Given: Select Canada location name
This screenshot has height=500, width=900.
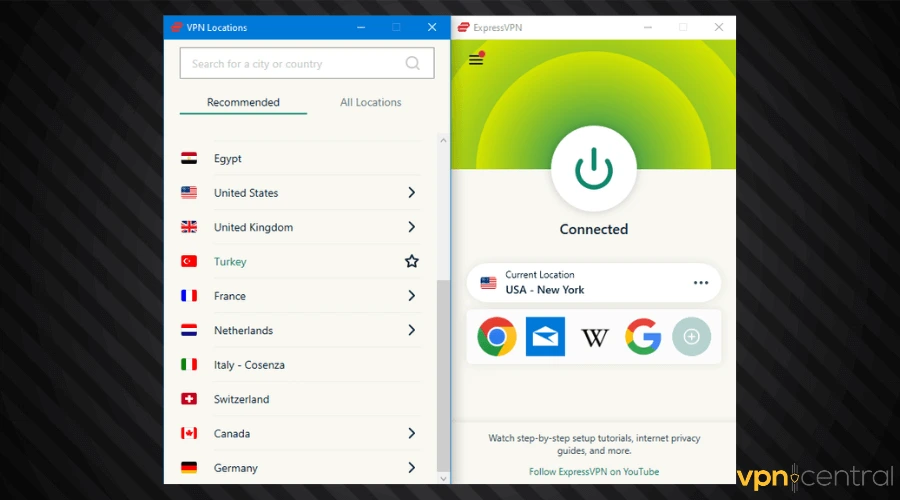Looking at the screenshot, I should 232,433.
